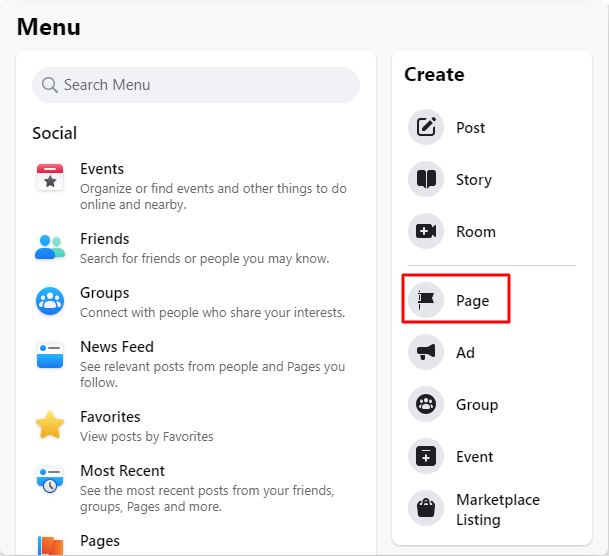Click the Events calendar star icon
The width and height of the screenshot is (609, 556).
click(50, 177)
